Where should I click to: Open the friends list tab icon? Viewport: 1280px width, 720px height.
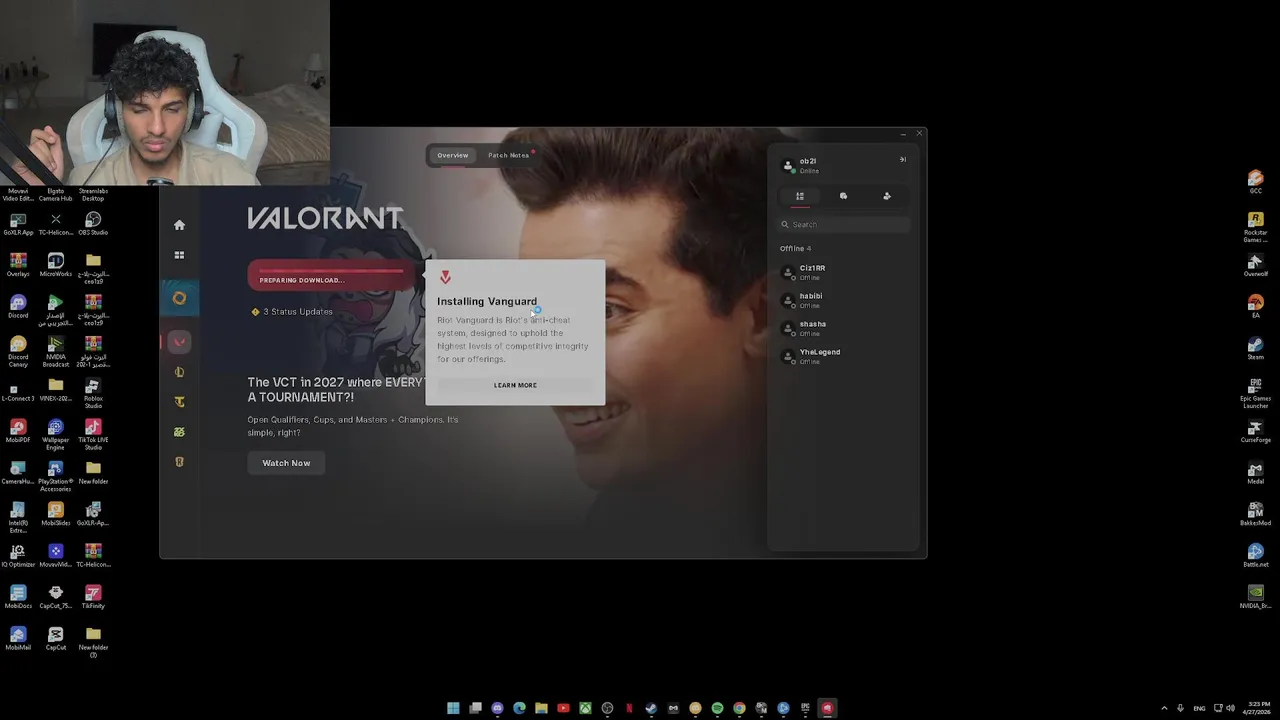tap(800, 196)
